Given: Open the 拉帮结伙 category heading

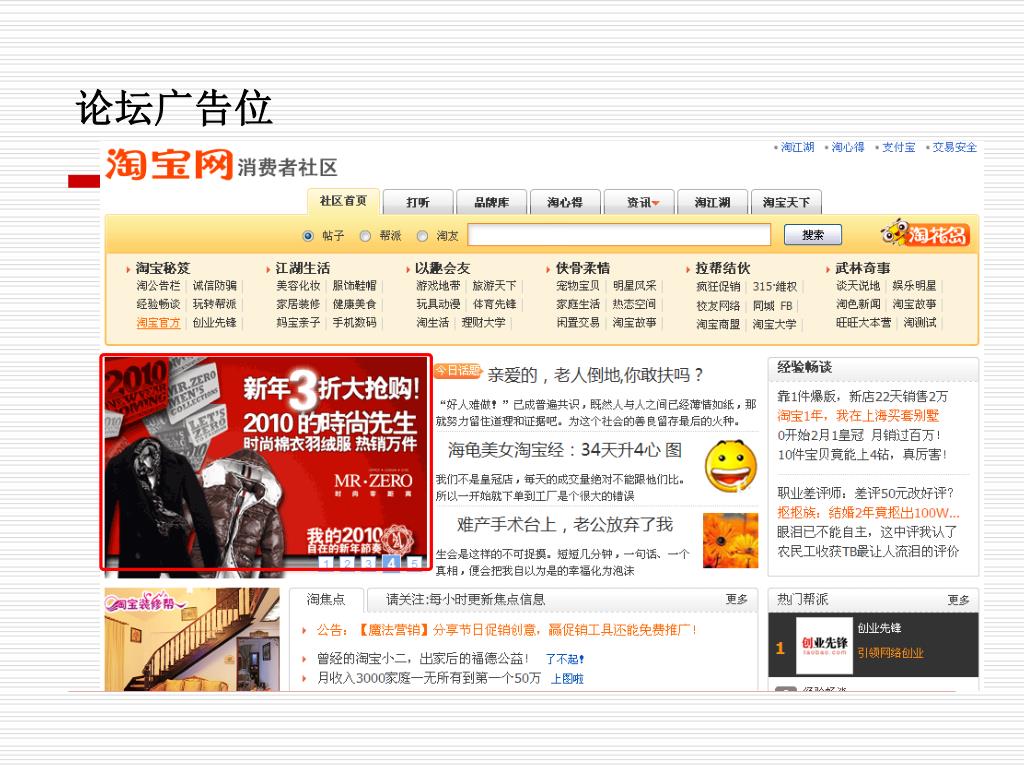Looking at the screenshot, I should point(722,268).
